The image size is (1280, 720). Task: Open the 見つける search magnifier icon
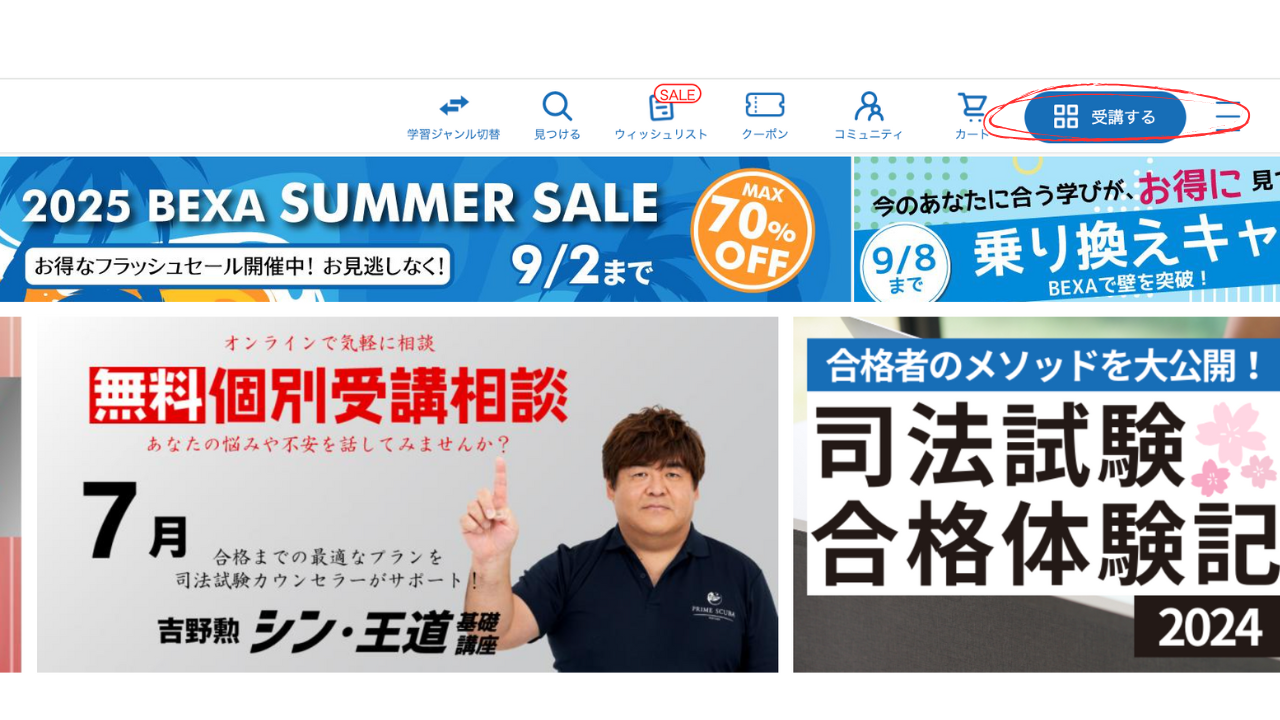click(557, 106)
